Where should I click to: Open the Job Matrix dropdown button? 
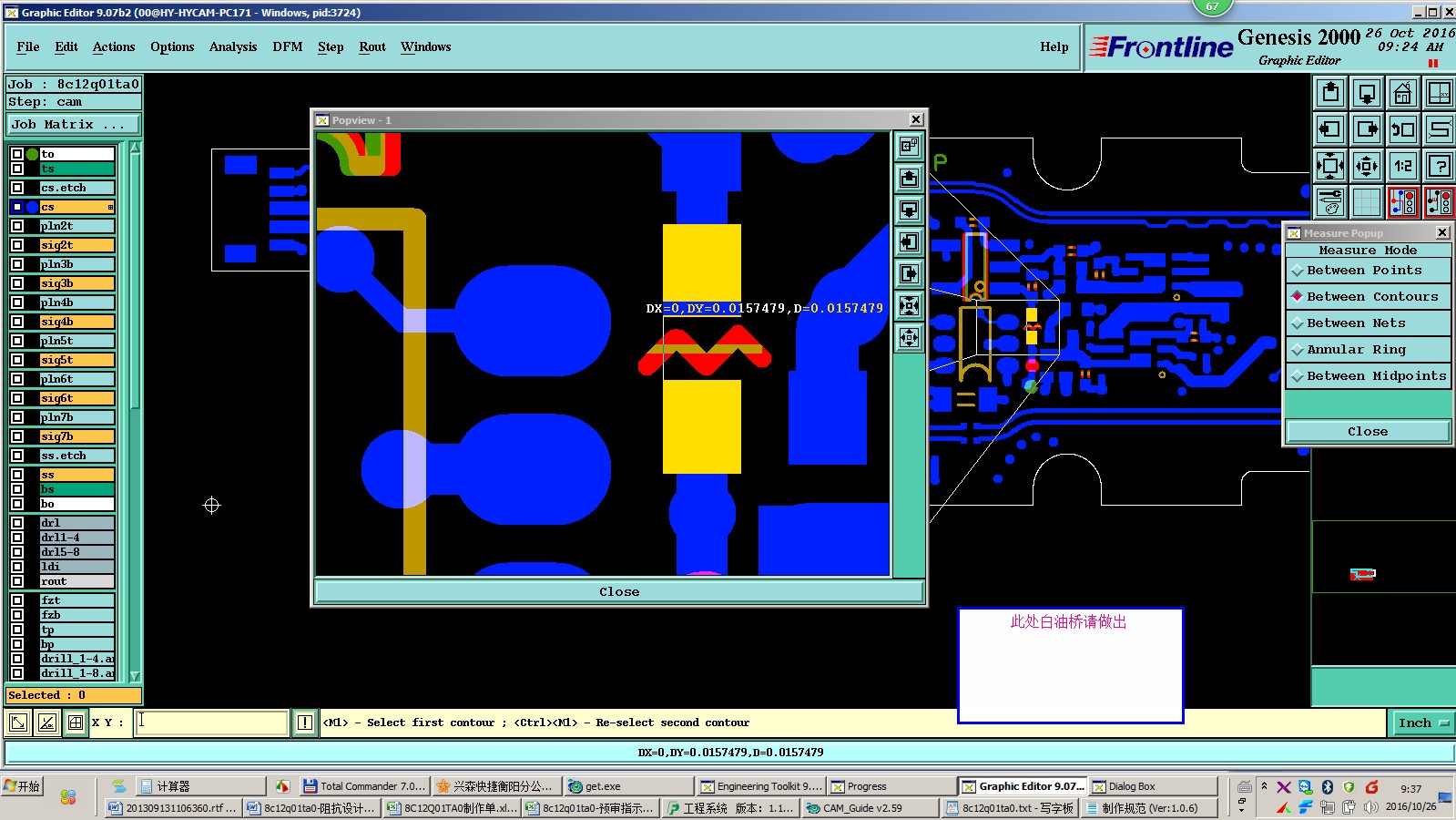tap(74, 125)
